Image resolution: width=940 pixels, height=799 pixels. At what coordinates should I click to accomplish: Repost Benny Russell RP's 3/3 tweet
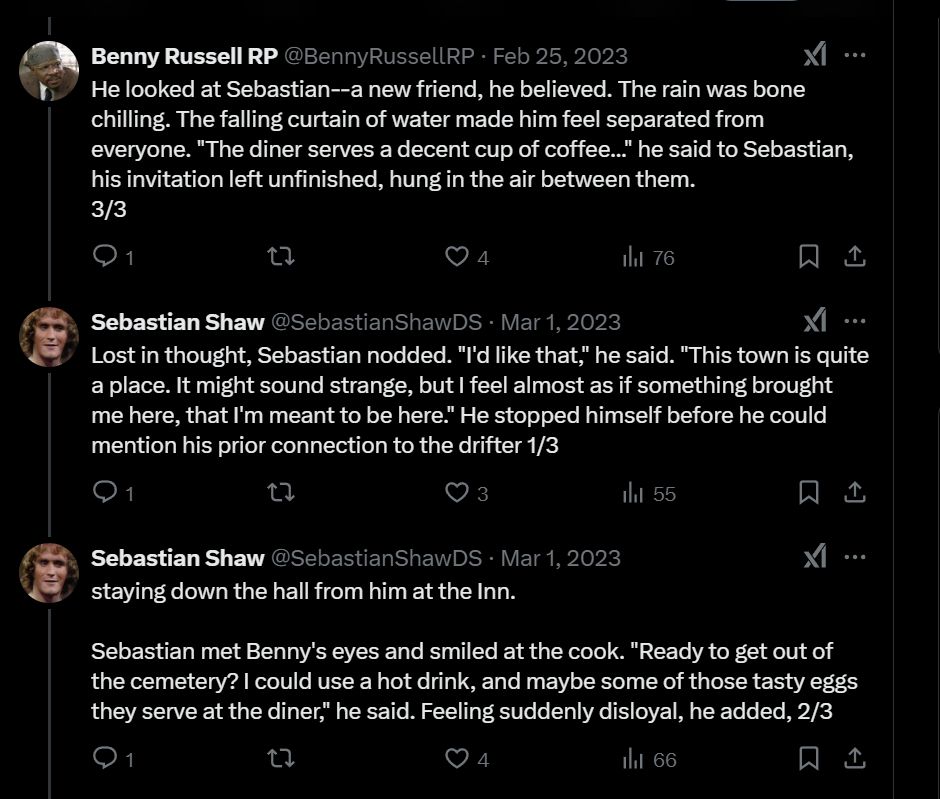(282, 257)
